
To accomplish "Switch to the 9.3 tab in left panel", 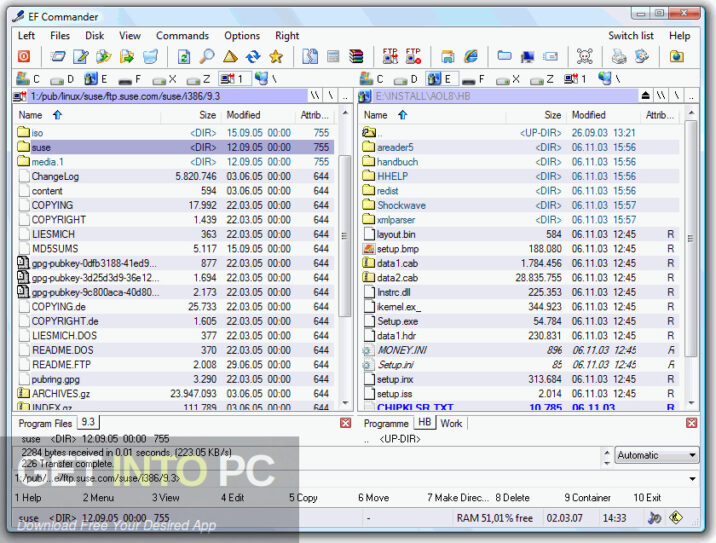I will (88, 422).
